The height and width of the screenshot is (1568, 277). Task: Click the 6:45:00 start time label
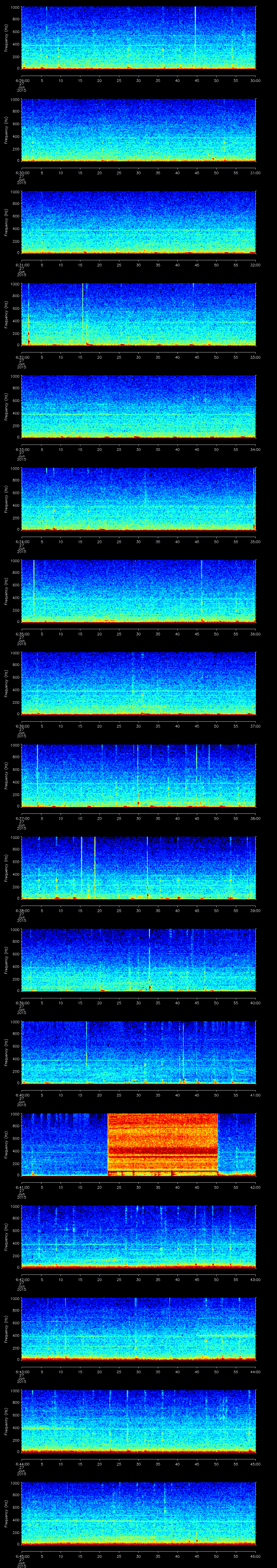click(22, 1556)
